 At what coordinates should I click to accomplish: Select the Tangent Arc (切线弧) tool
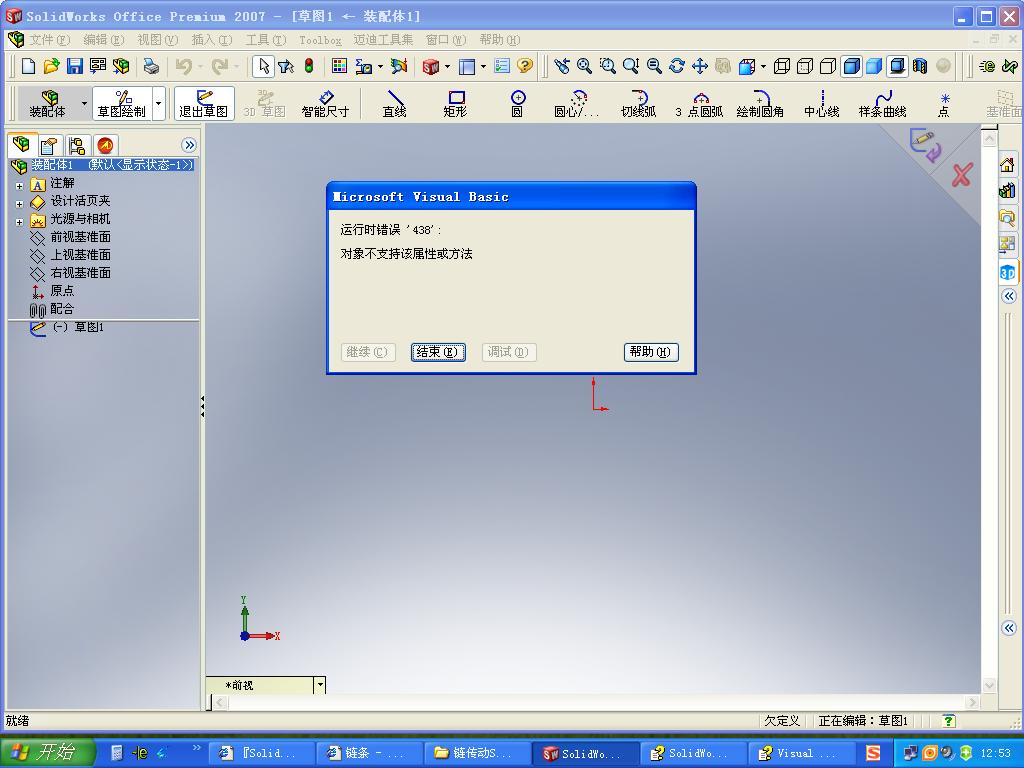pyautogui.click(x=638, y=104)
